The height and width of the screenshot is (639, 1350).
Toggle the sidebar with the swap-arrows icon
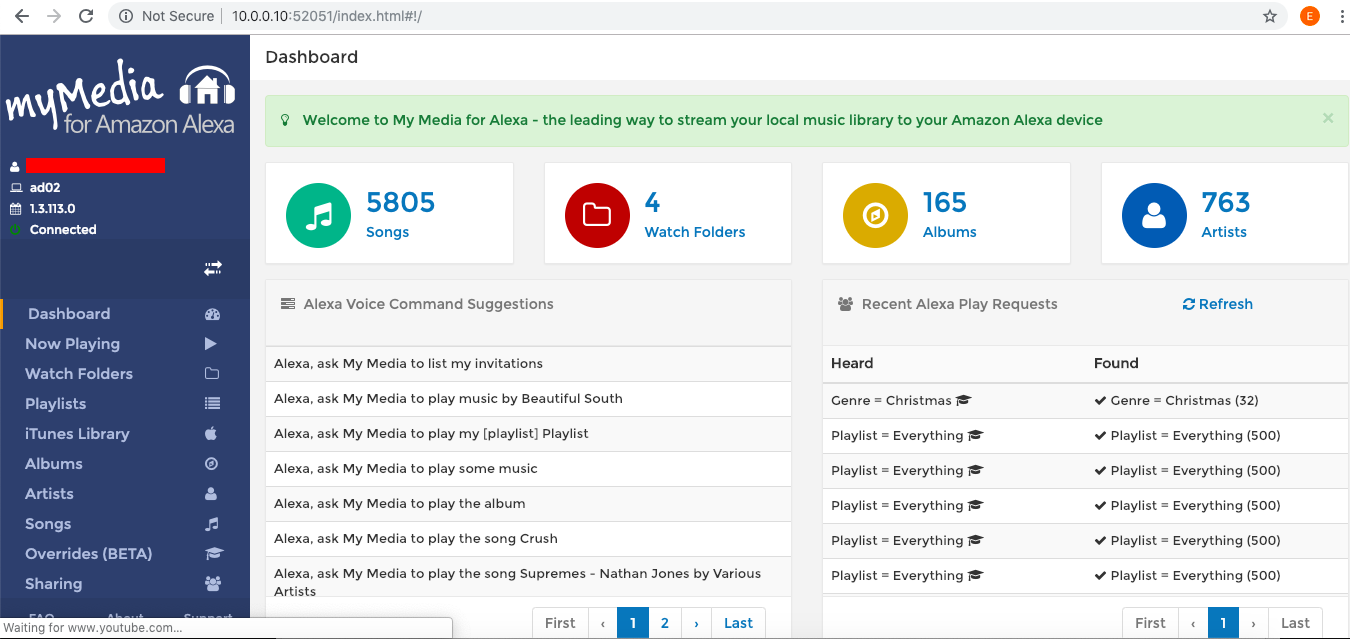(212, 268)
